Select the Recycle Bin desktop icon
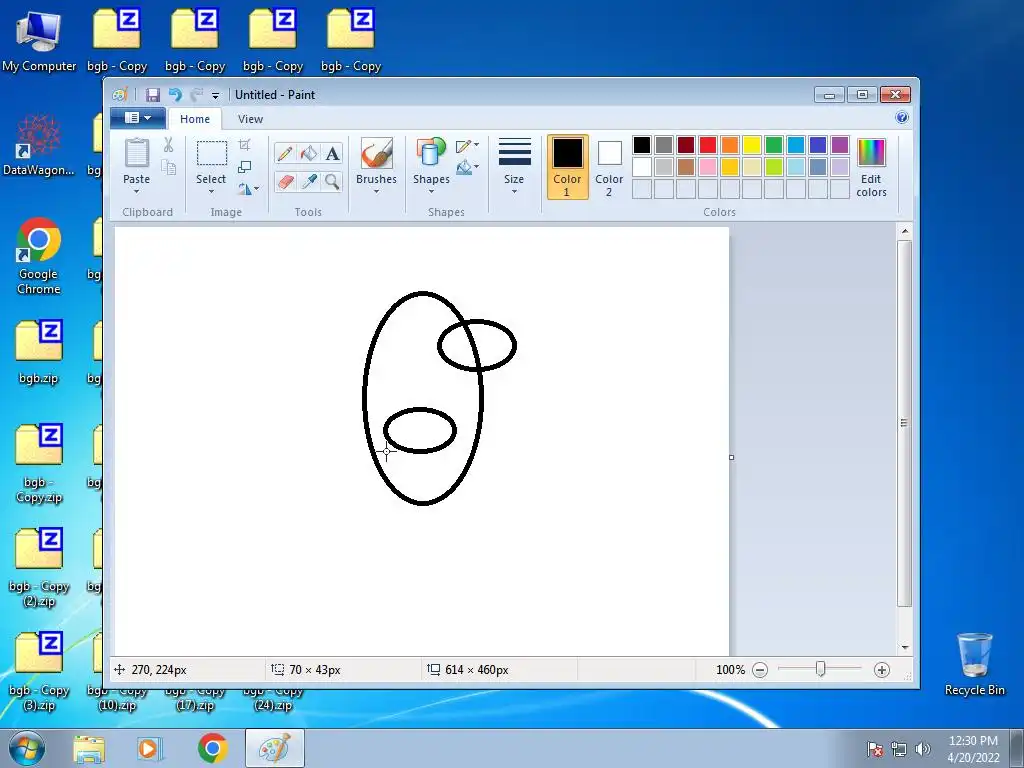 975,664
